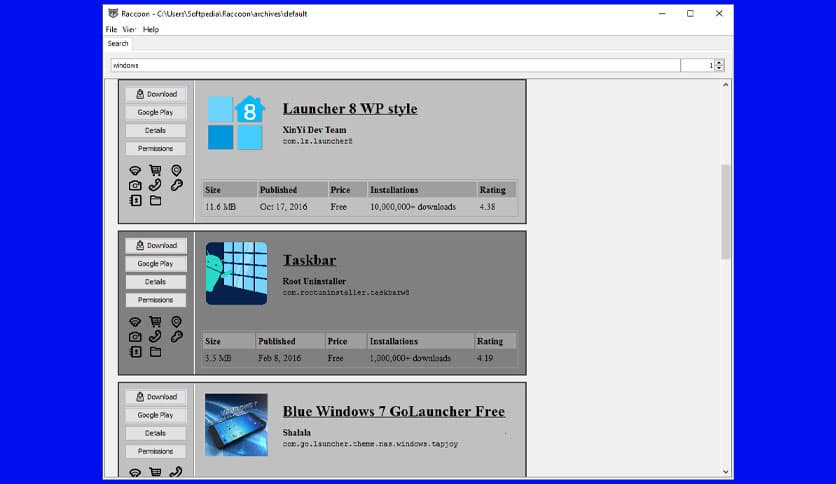Click scrollbar down arrow
The width and height of the screenshot is (836, 484).
point(725,472)
